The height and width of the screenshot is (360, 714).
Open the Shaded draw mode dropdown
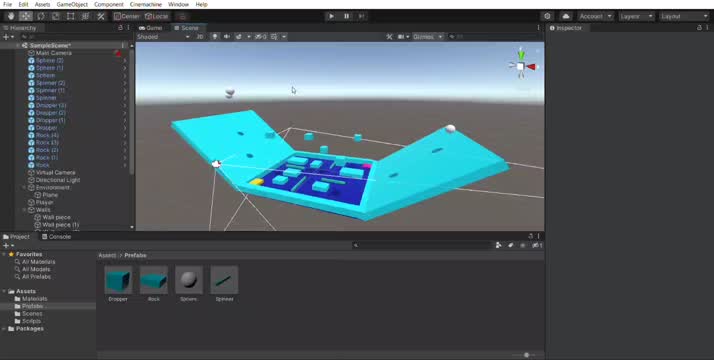163,36
